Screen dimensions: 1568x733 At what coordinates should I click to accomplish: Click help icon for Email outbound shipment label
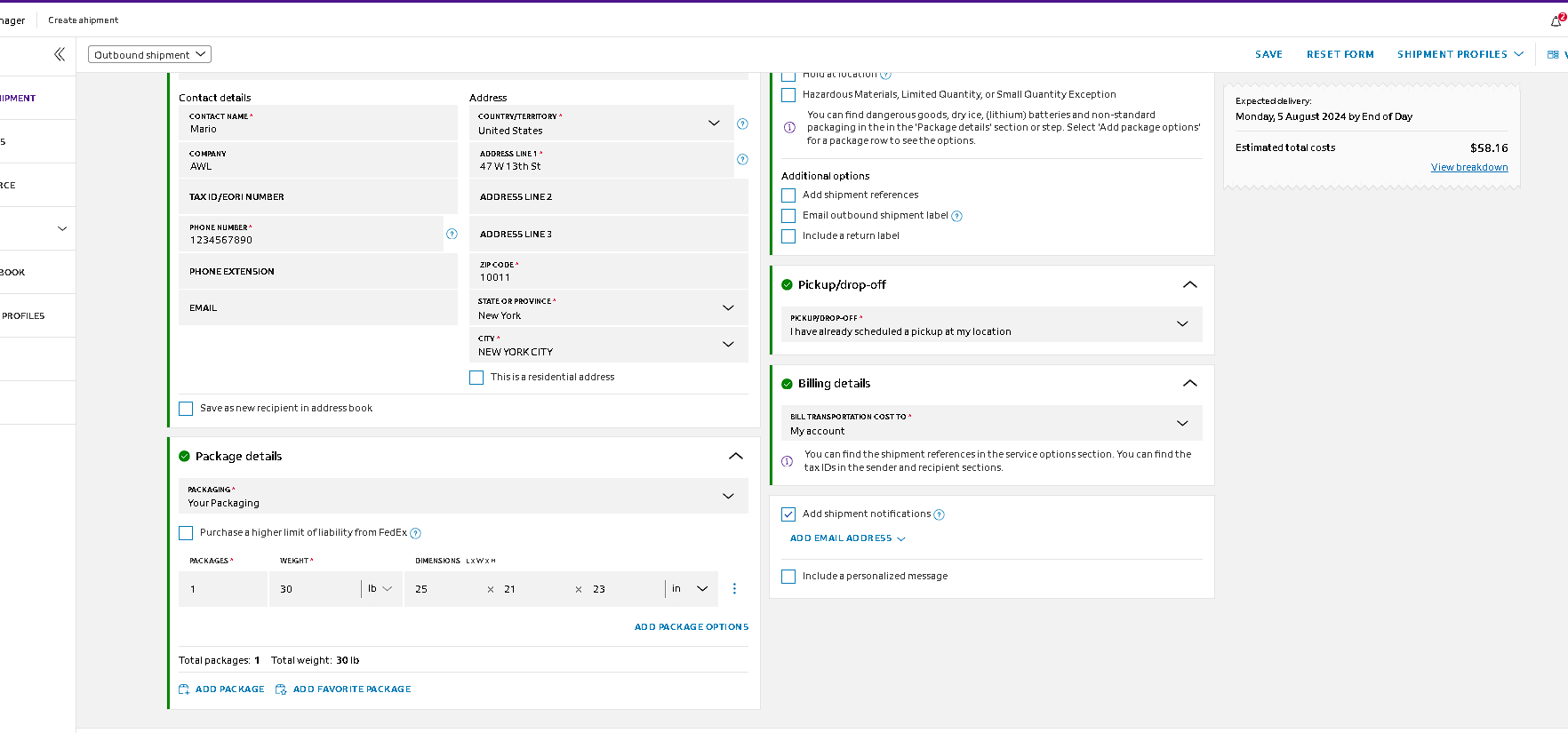pyautogui.click(x=956, y=216)
